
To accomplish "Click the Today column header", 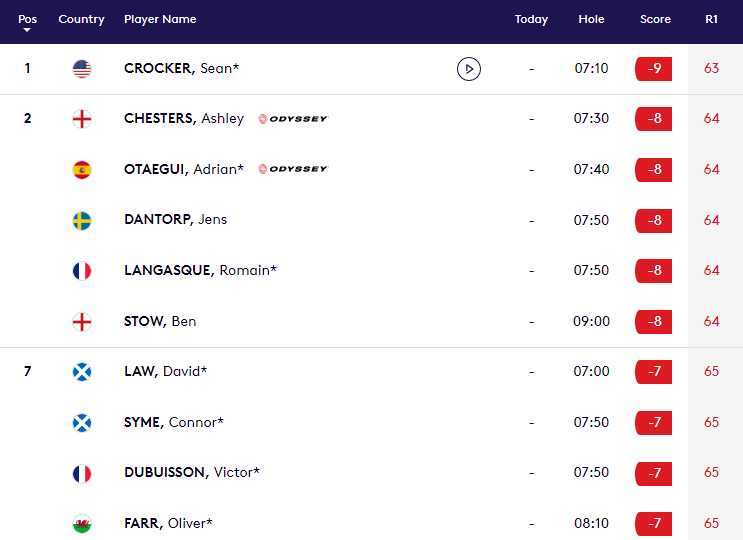I will tap(531, 19).
